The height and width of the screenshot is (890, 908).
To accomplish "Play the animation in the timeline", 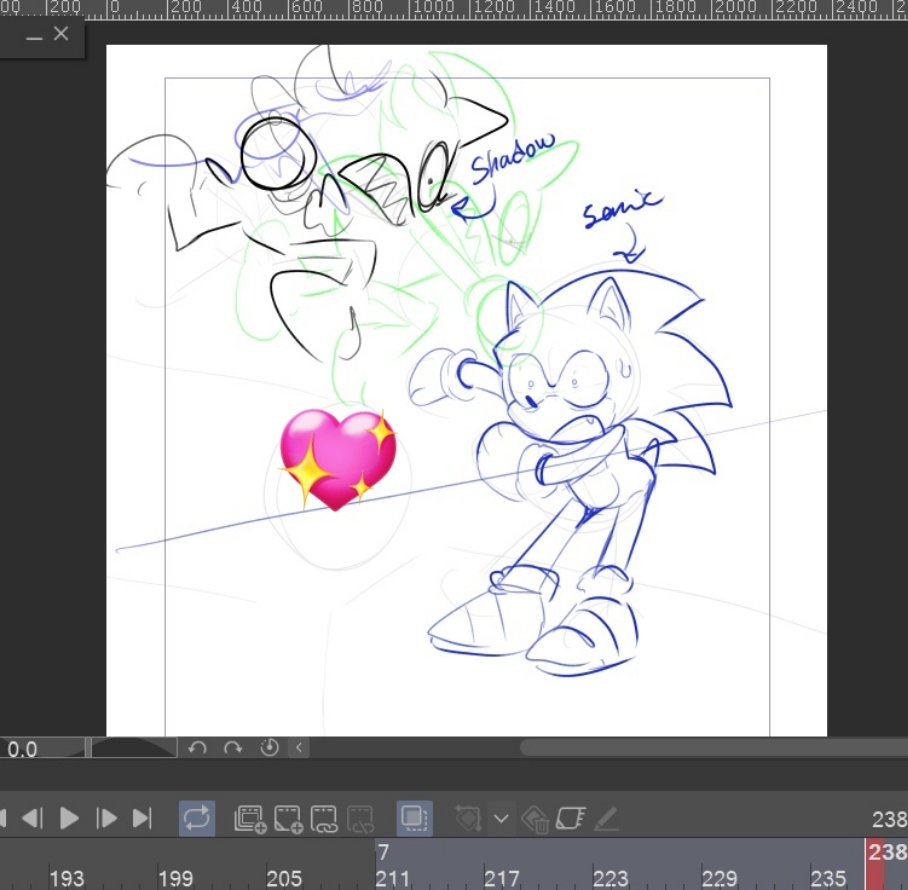I will (69, 818).
